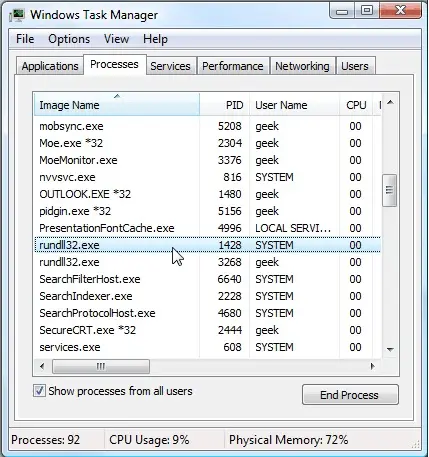Sort by User Name column header
This screenshot has height=457, width=429.
click(294, 105)
